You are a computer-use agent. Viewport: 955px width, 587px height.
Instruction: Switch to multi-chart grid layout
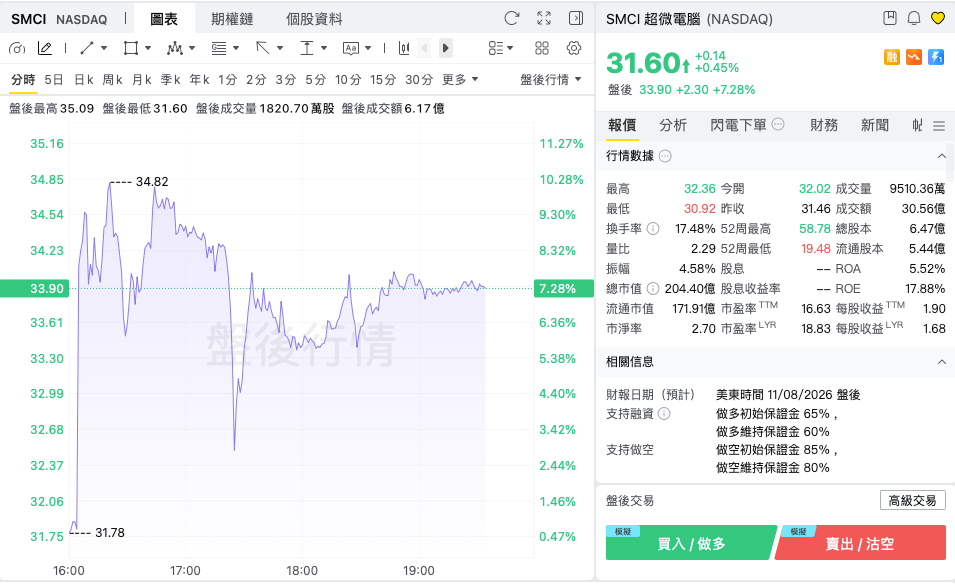click(x=541, y=48)
